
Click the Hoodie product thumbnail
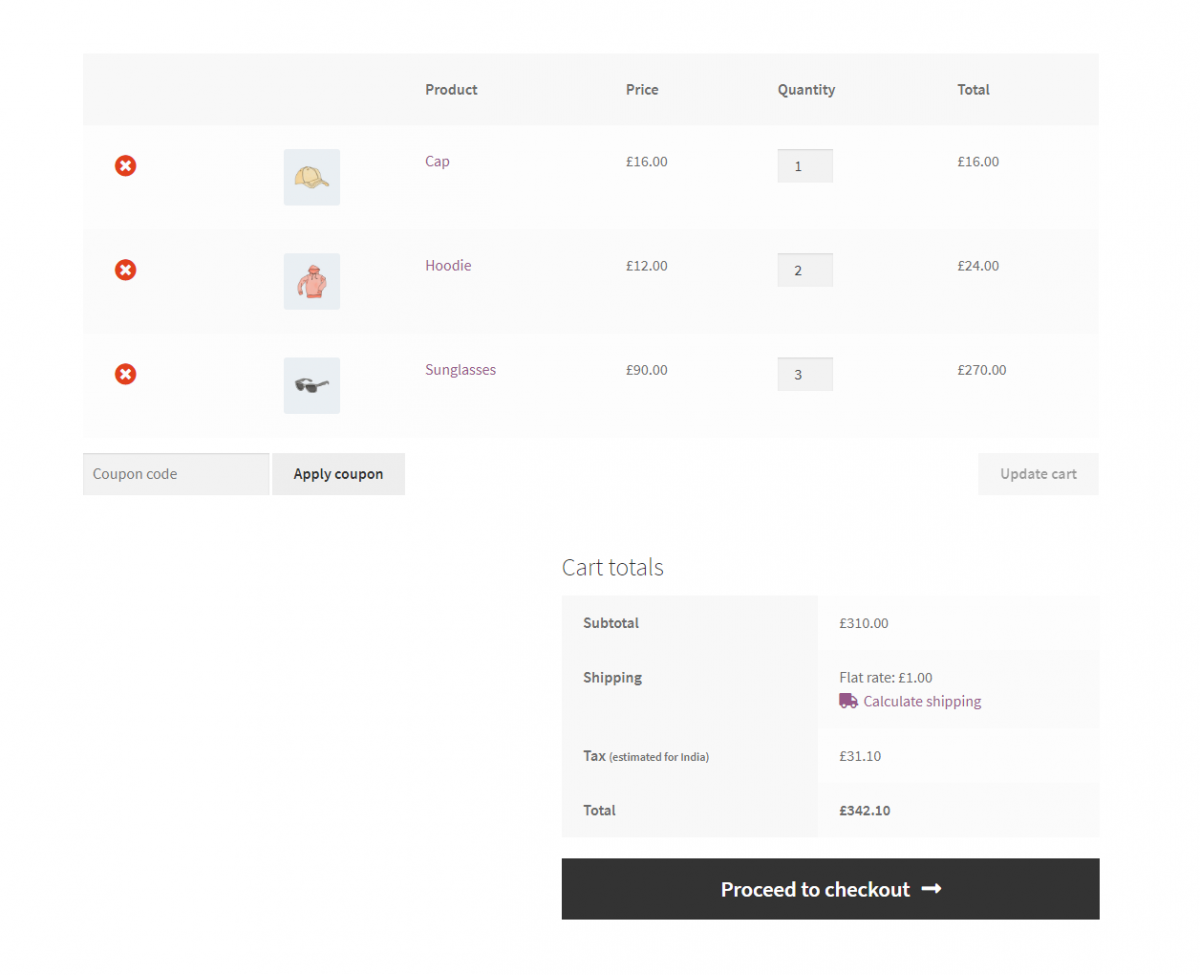coord(311,281)
